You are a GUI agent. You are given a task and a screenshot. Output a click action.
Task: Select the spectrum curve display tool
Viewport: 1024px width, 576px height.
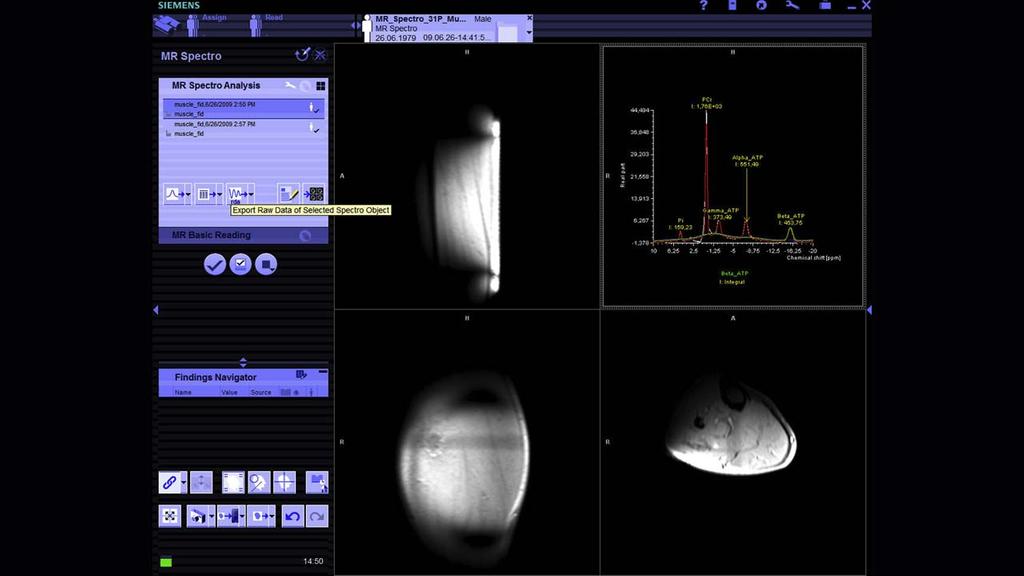pos(172,194)
